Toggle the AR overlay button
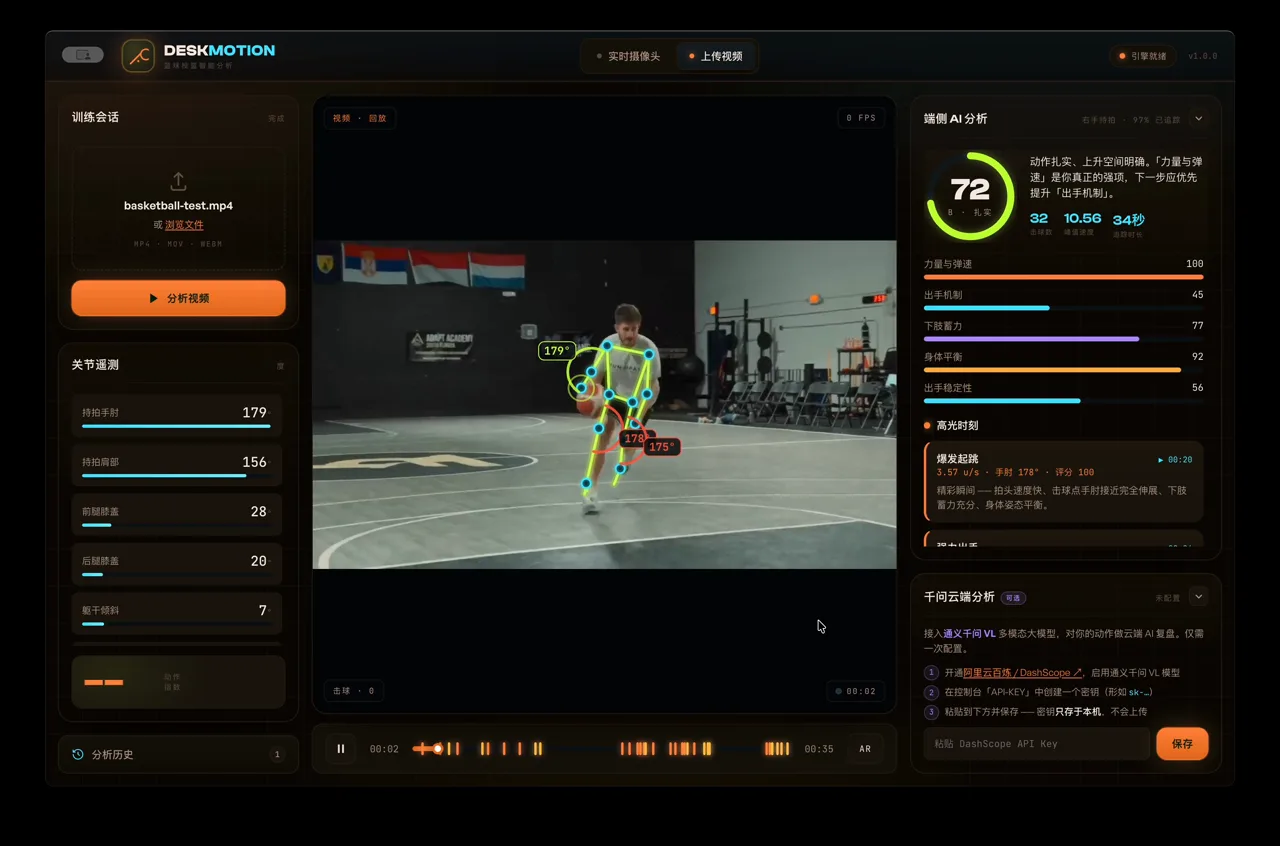This screenshot has width=1280, height=846. 865,749
